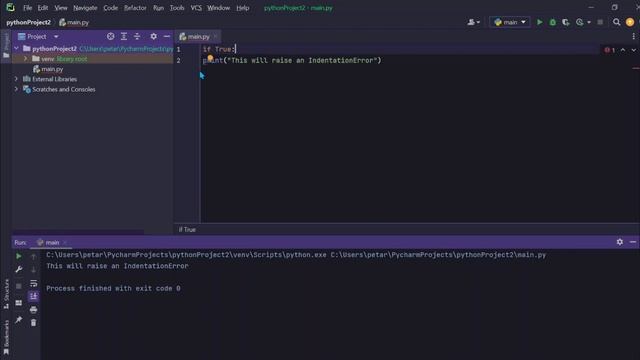Open the Run menu
The width and height of the screenshot is (640, 360).
(x=158, y=8)
